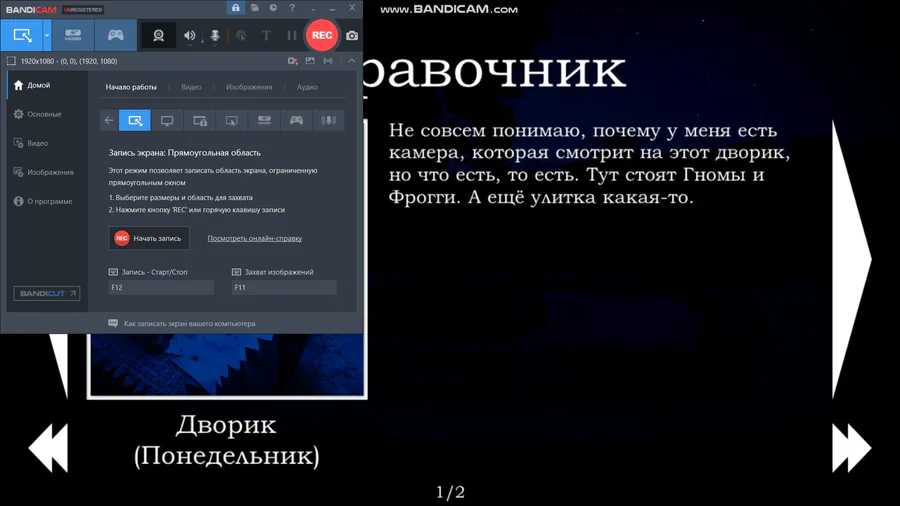Select HDMI device mode in mode row

click(x=264, y=120)
